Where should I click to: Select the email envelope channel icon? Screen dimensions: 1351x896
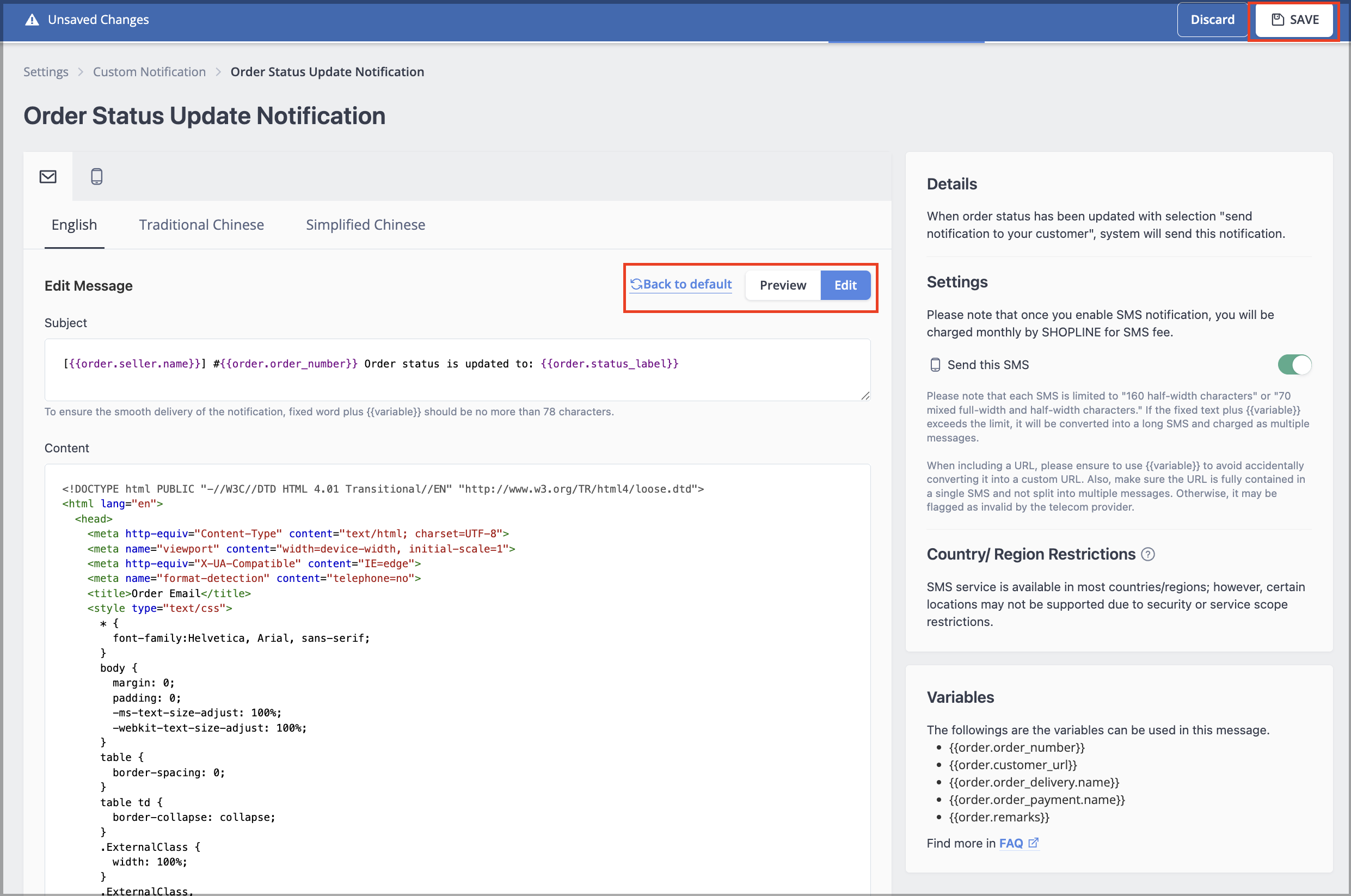coord(48,176)
